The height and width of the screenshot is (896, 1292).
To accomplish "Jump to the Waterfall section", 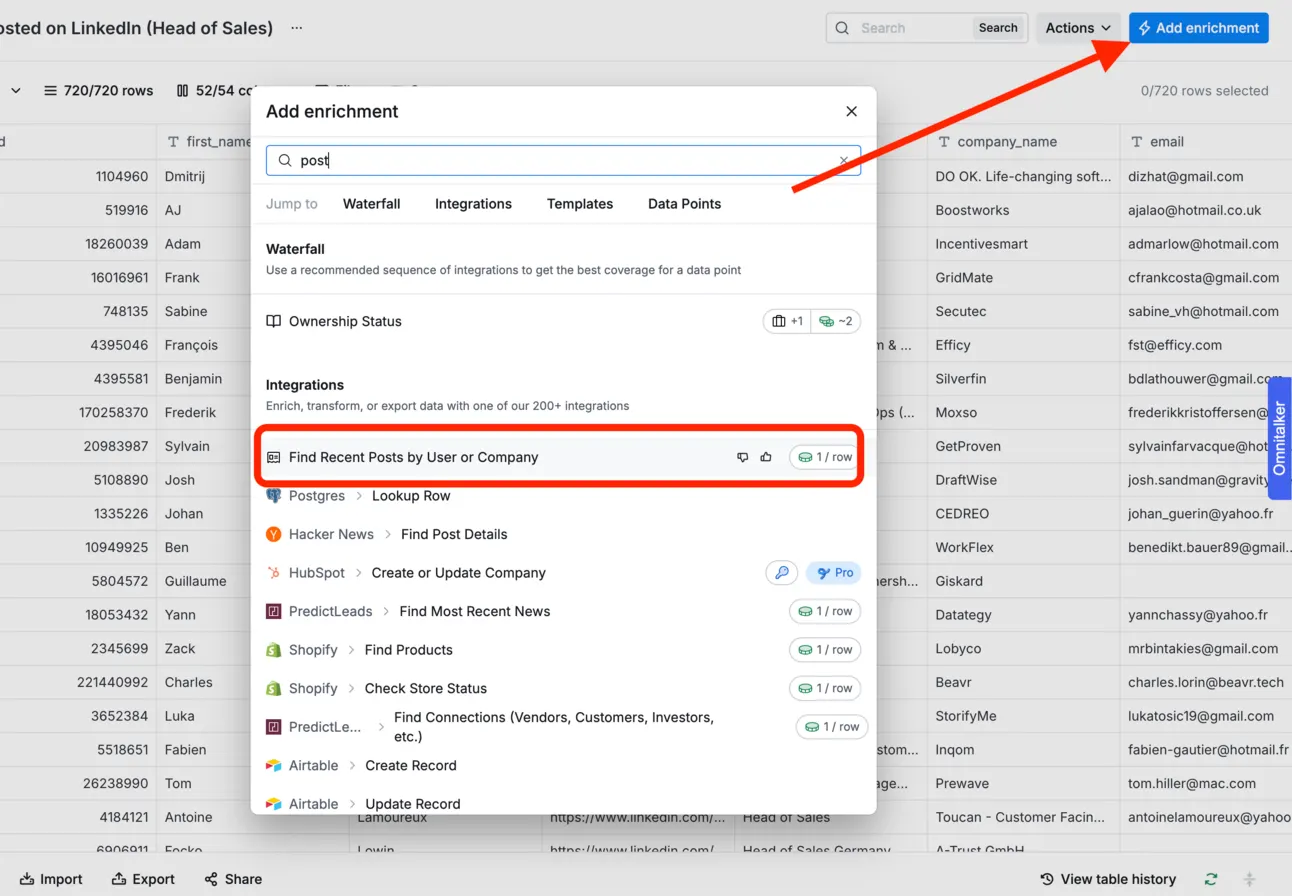I will pyautogui.click(x=371, y=204).
